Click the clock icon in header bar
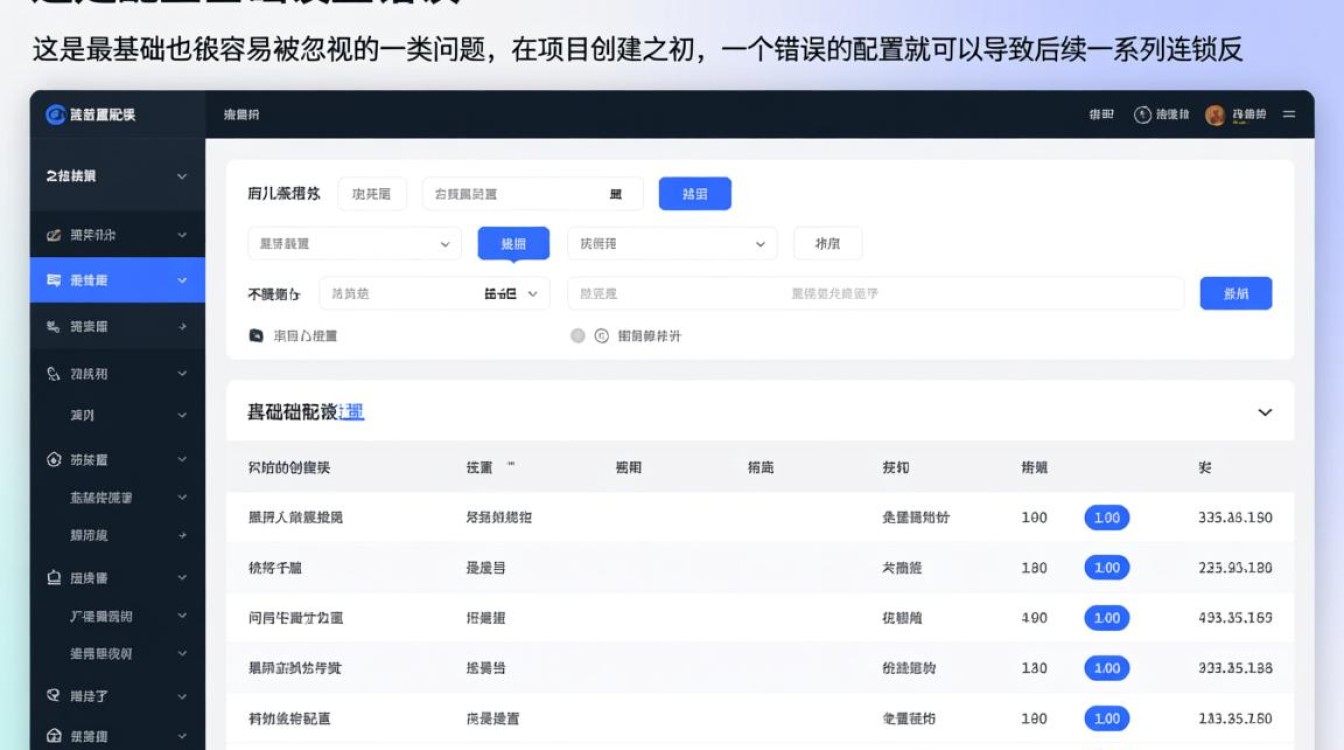Image resolution: width=1344 pixels, height=750 pixels. pyautogui.click(x=1142, y=115)
